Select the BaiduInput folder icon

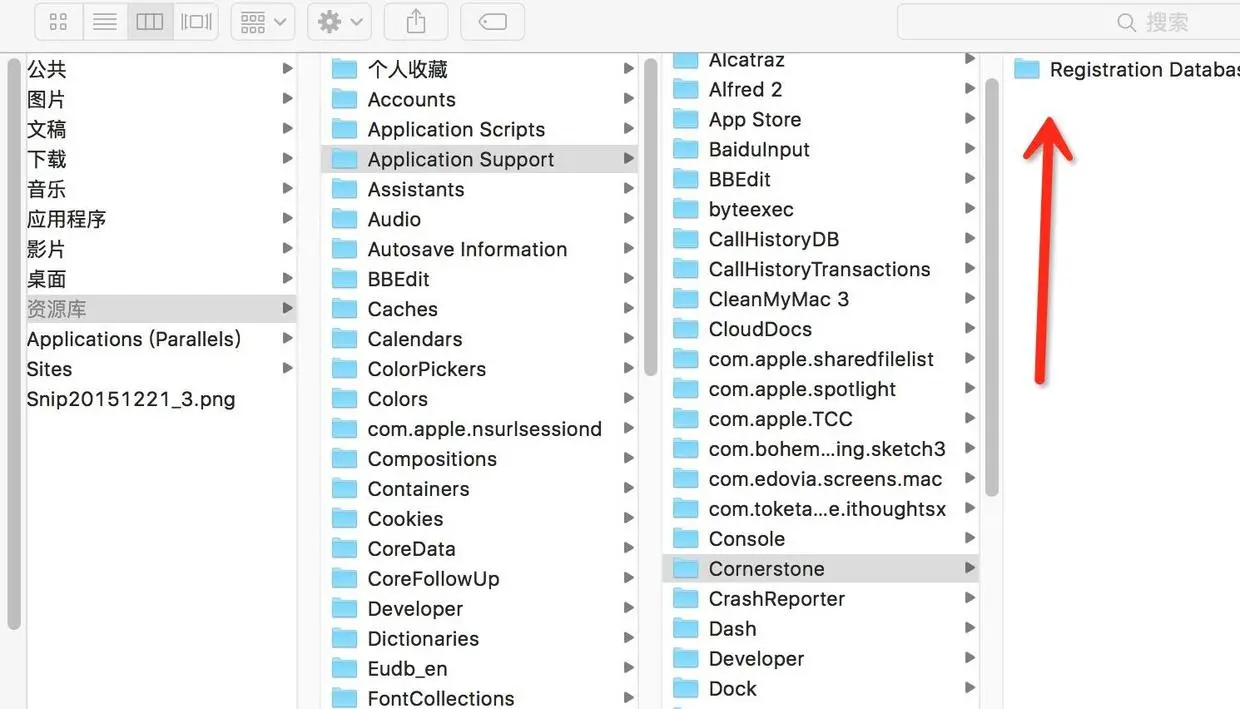[685, 149]
